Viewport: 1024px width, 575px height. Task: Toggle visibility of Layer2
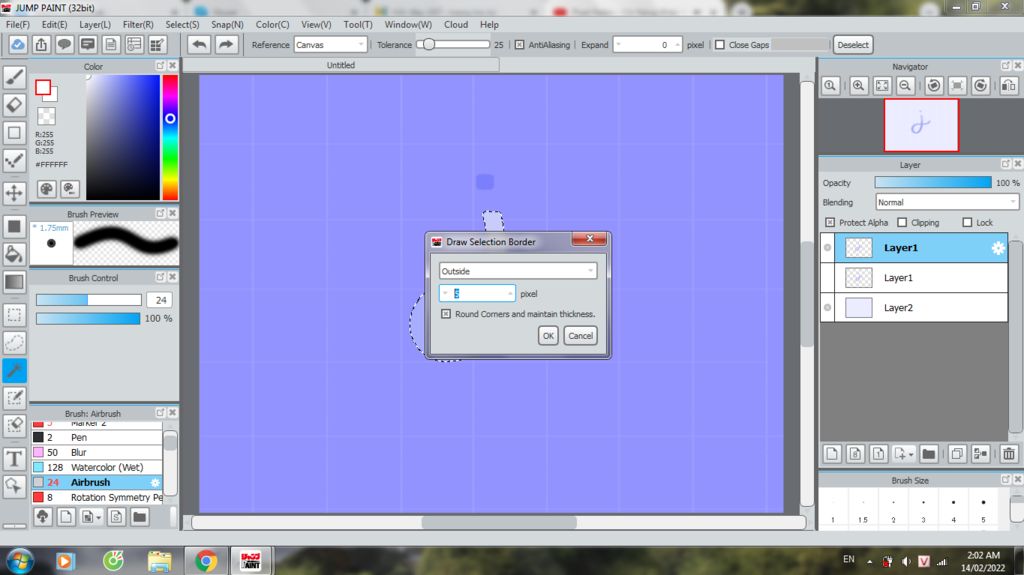click(x=827, y=308)
